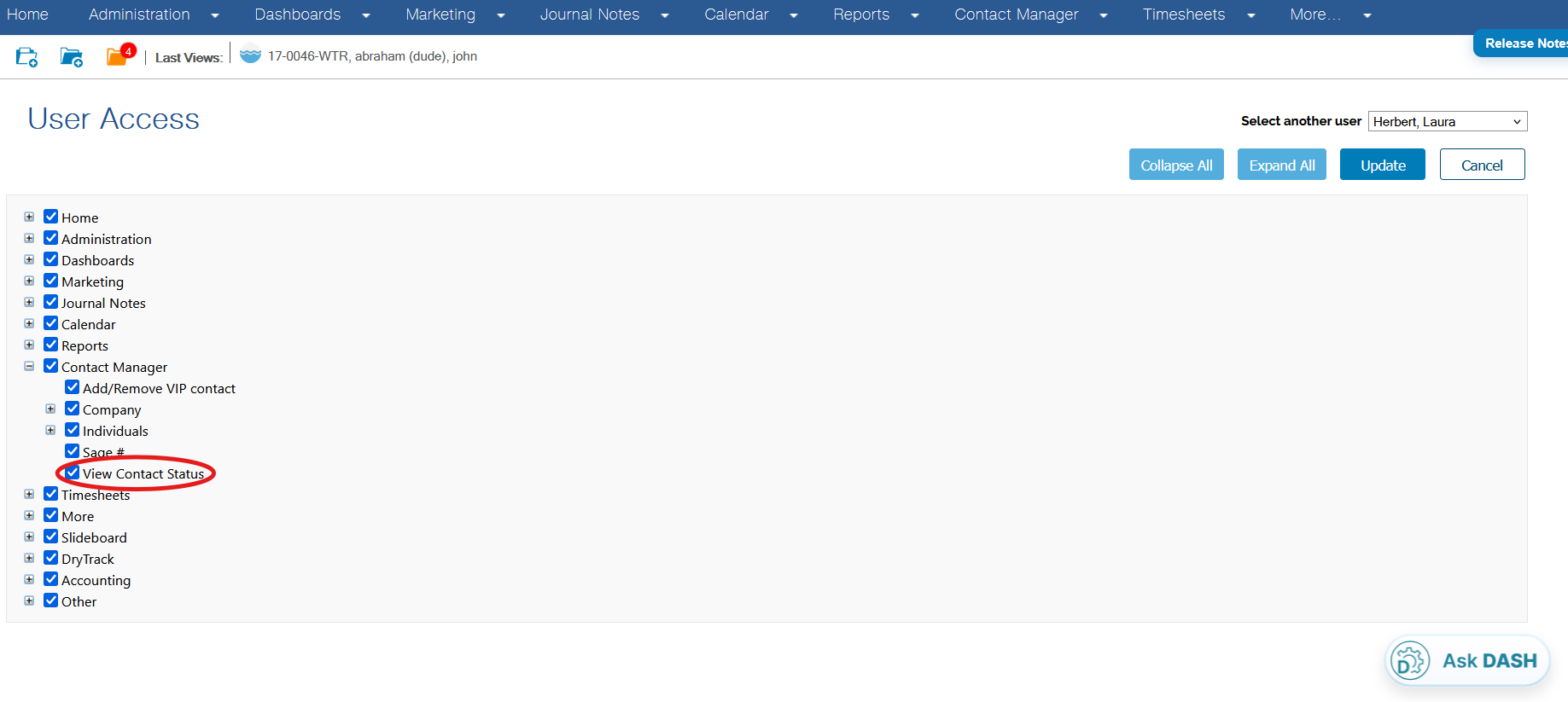
Task: Toggle the More tree checkbox
Action: pos(51,515)
